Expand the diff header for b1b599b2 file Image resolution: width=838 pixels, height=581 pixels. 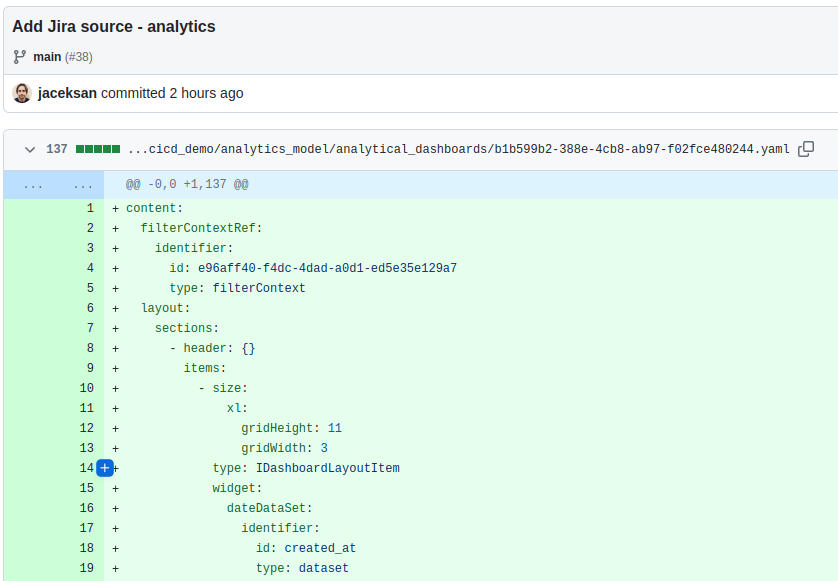[400, 148]
